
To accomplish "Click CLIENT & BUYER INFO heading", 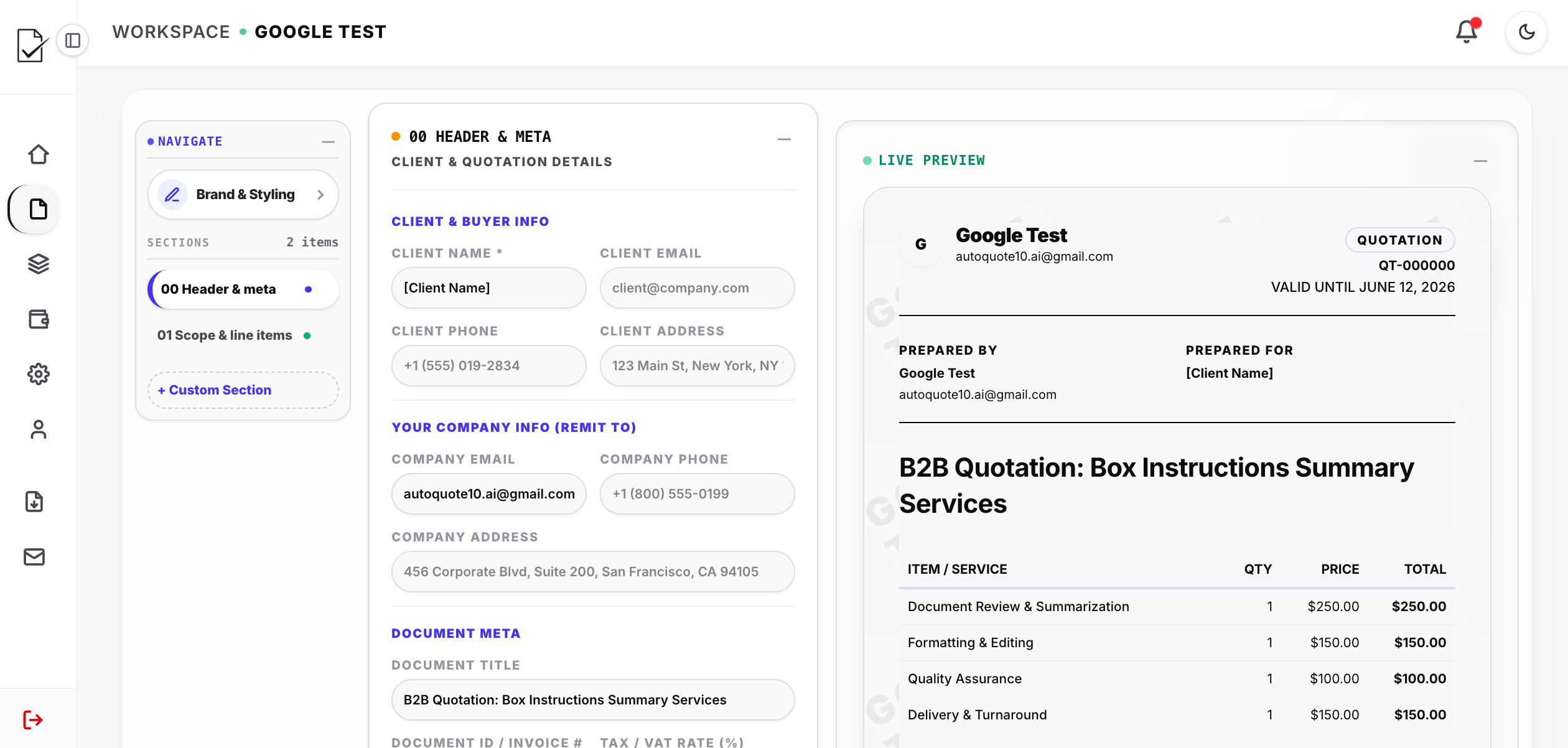I will coord(470,222).
